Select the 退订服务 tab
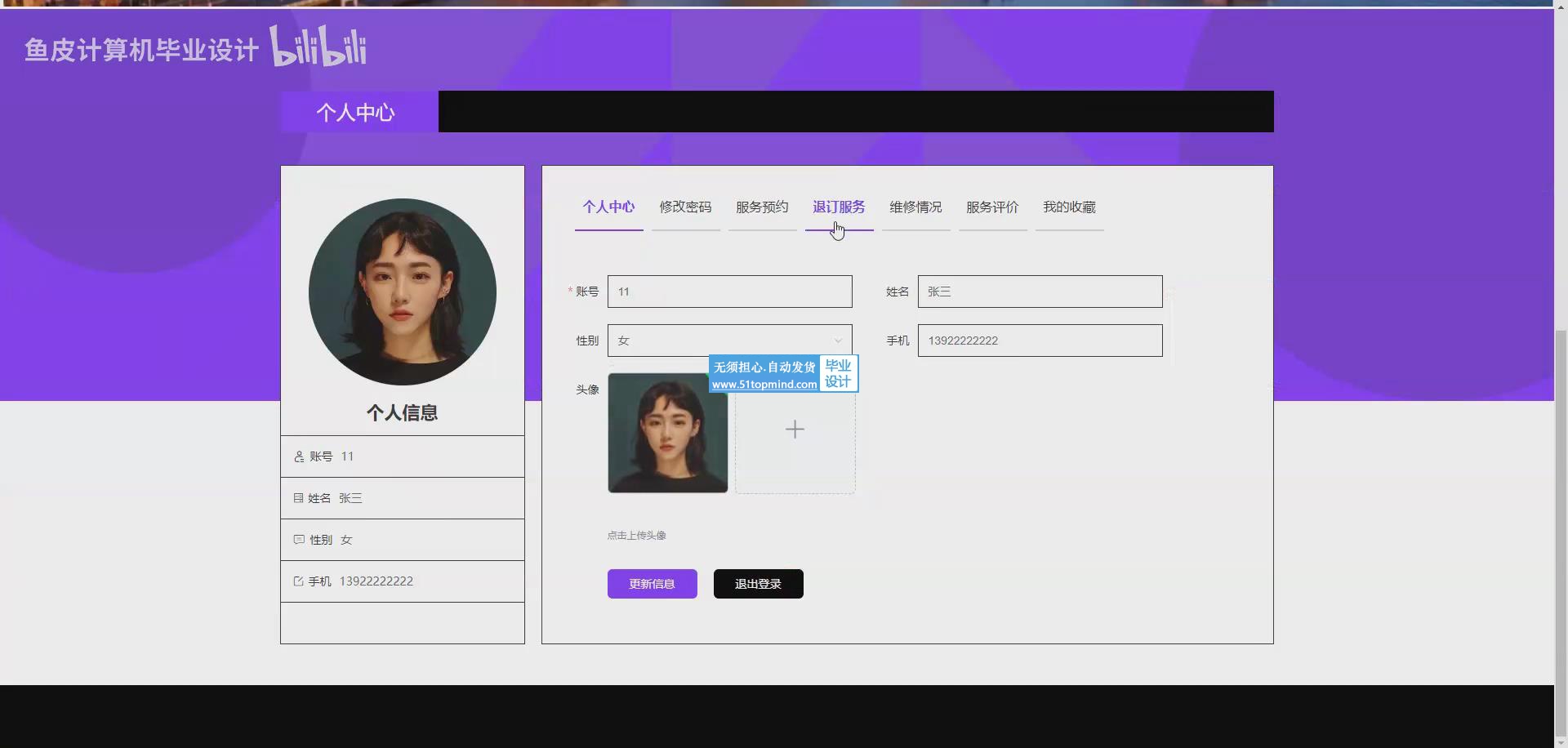 839,207
